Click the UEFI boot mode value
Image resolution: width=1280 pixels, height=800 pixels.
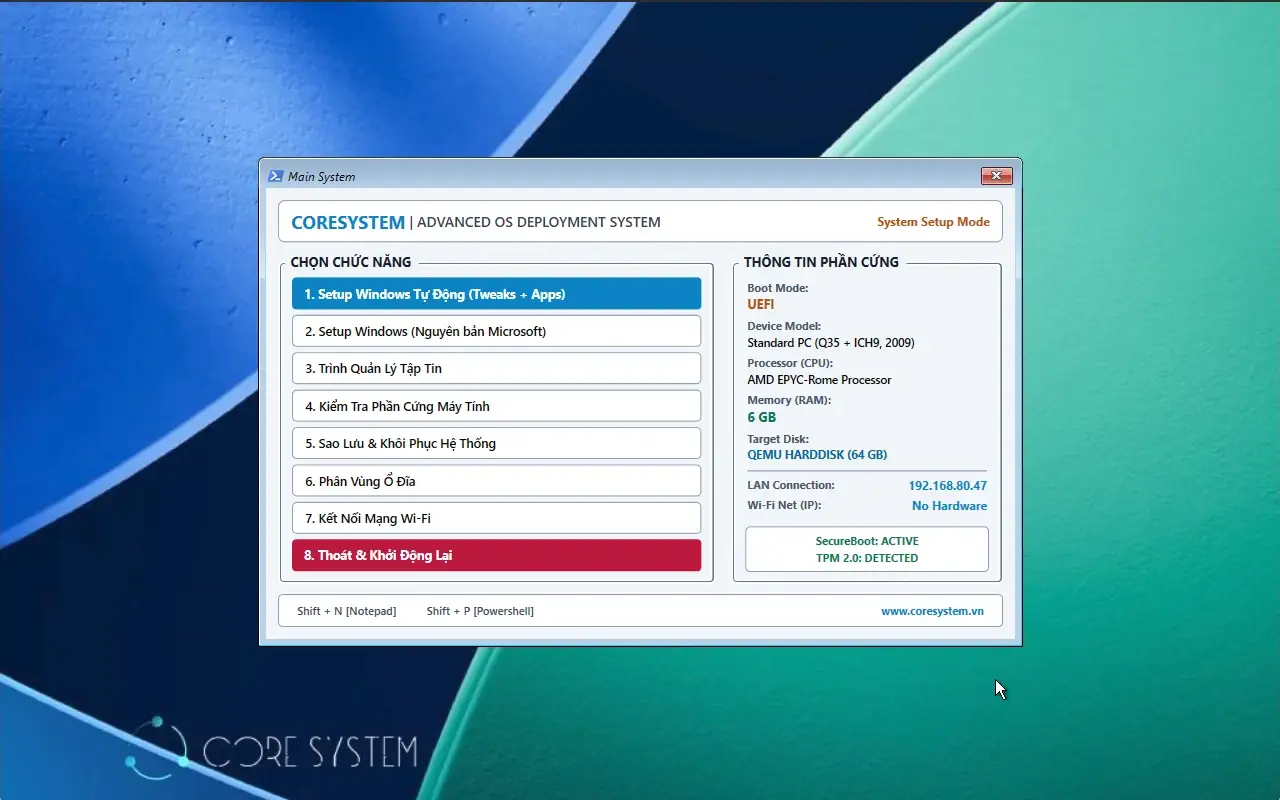point(761,304)
